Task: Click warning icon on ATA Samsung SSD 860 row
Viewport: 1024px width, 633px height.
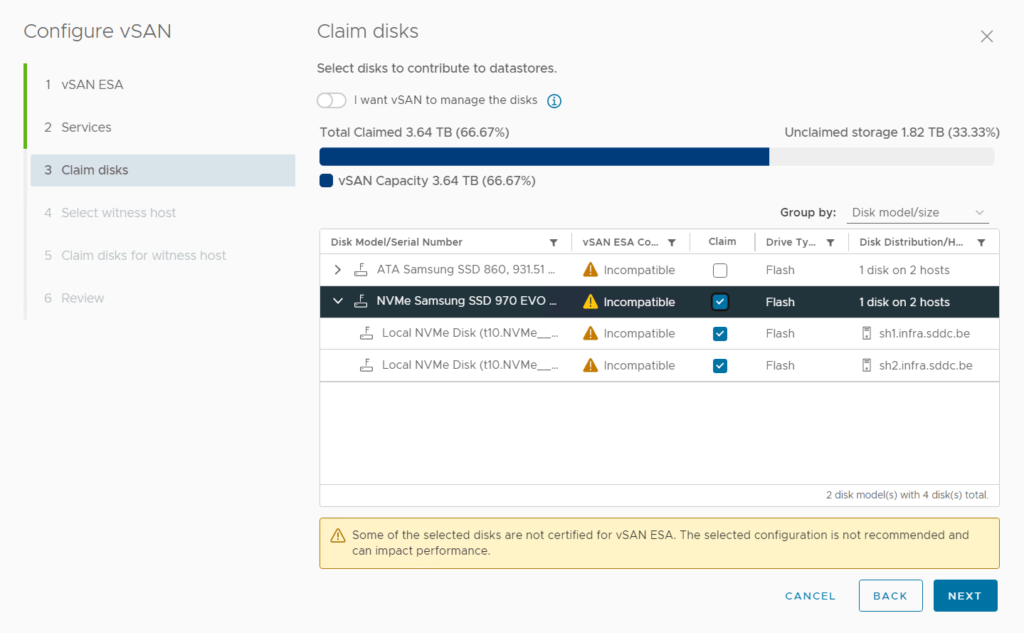Action: 590,270
